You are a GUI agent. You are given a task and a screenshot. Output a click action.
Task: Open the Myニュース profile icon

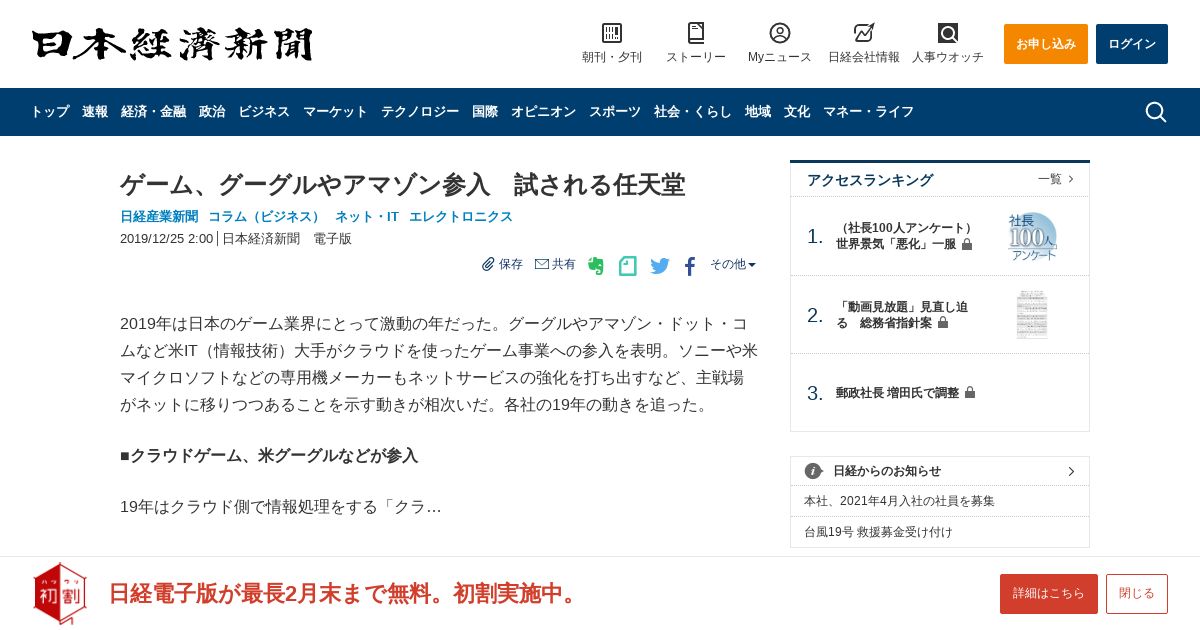tap(780, 33)
